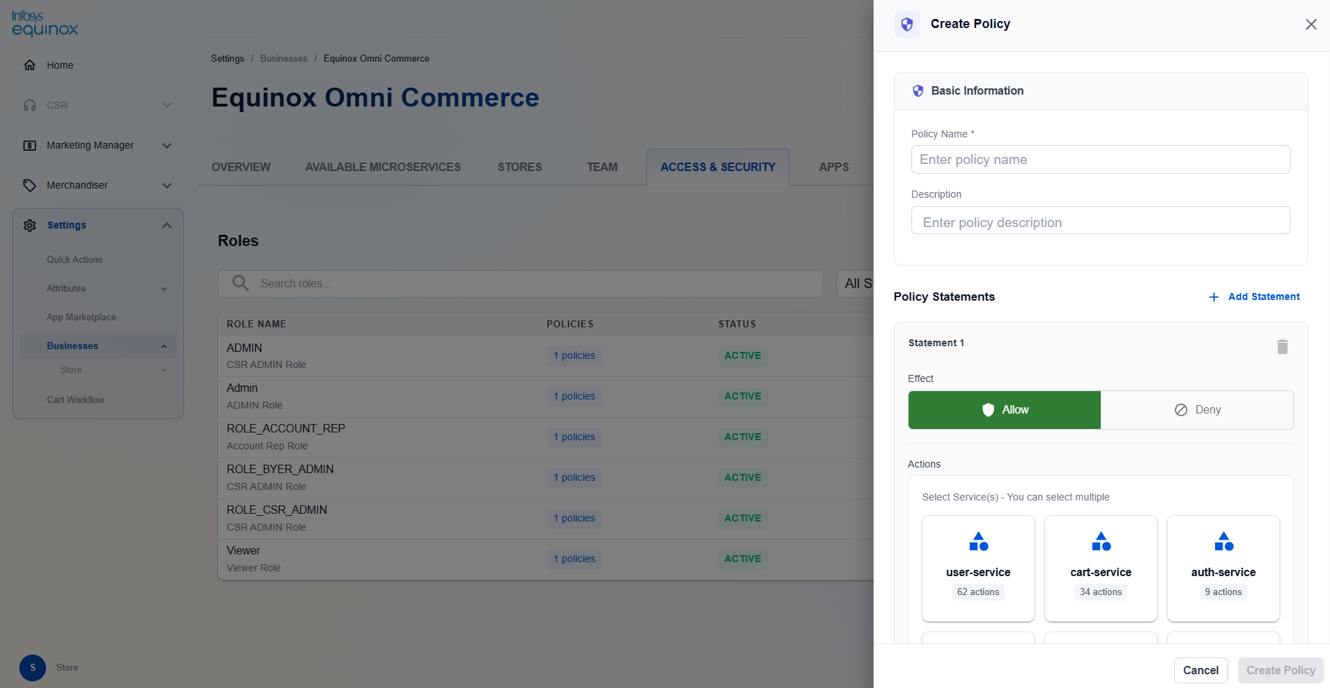Click the ADMIN CSR ADMIN Role row
The width and height of the screenshot is (1330, 688).
click(x=546, y=356)
